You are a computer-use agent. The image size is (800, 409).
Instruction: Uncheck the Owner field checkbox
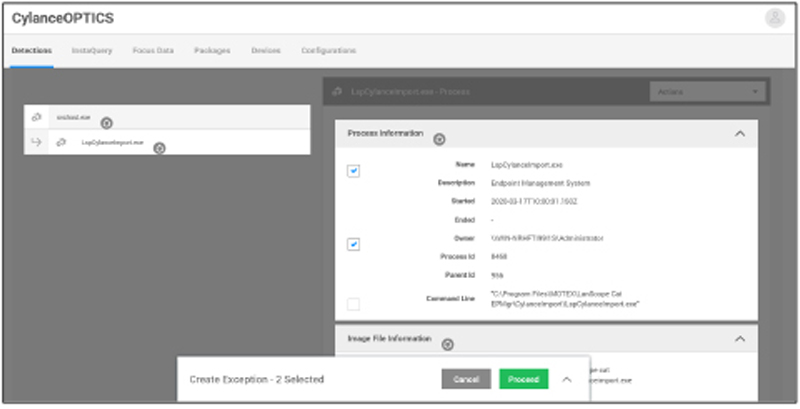(353, 245)
